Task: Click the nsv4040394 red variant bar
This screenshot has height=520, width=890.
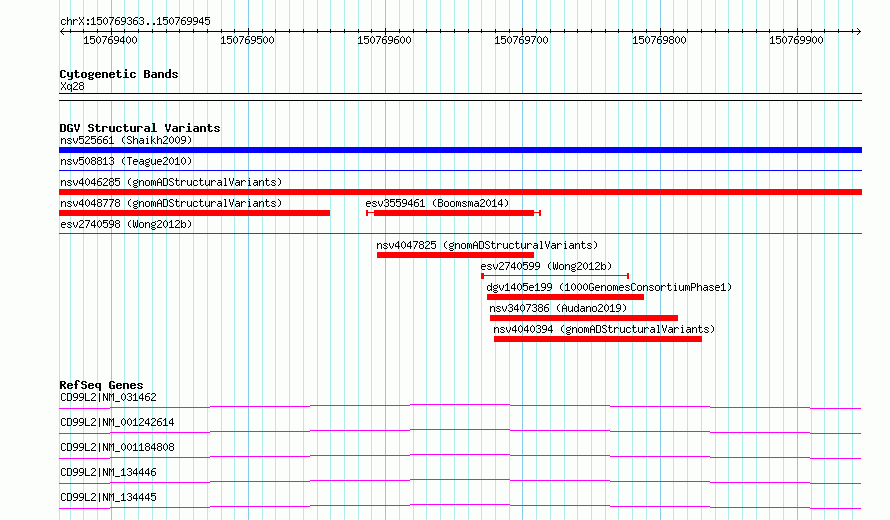Action: click(598, 339)
